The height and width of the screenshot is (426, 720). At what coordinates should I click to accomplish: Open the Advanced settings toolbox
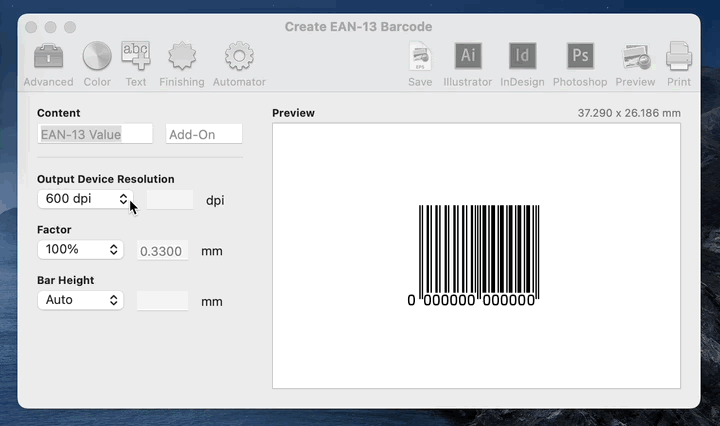click(x=48, y=64)
